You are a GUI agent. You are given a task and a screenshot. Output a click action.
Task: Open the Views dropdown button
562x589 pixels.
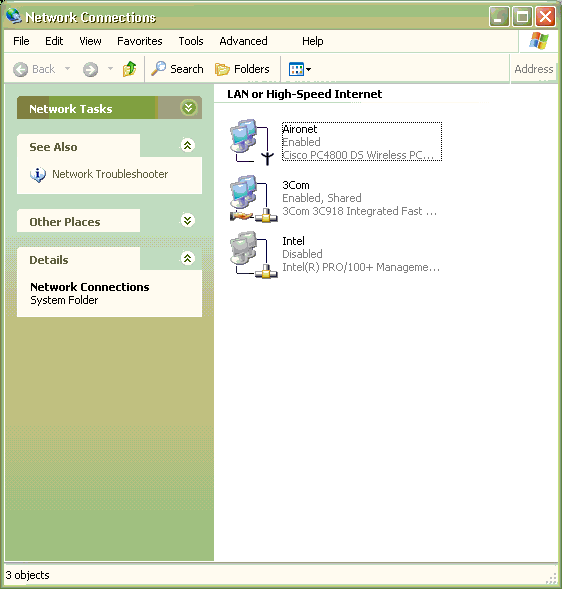click(x=299, y=69)
